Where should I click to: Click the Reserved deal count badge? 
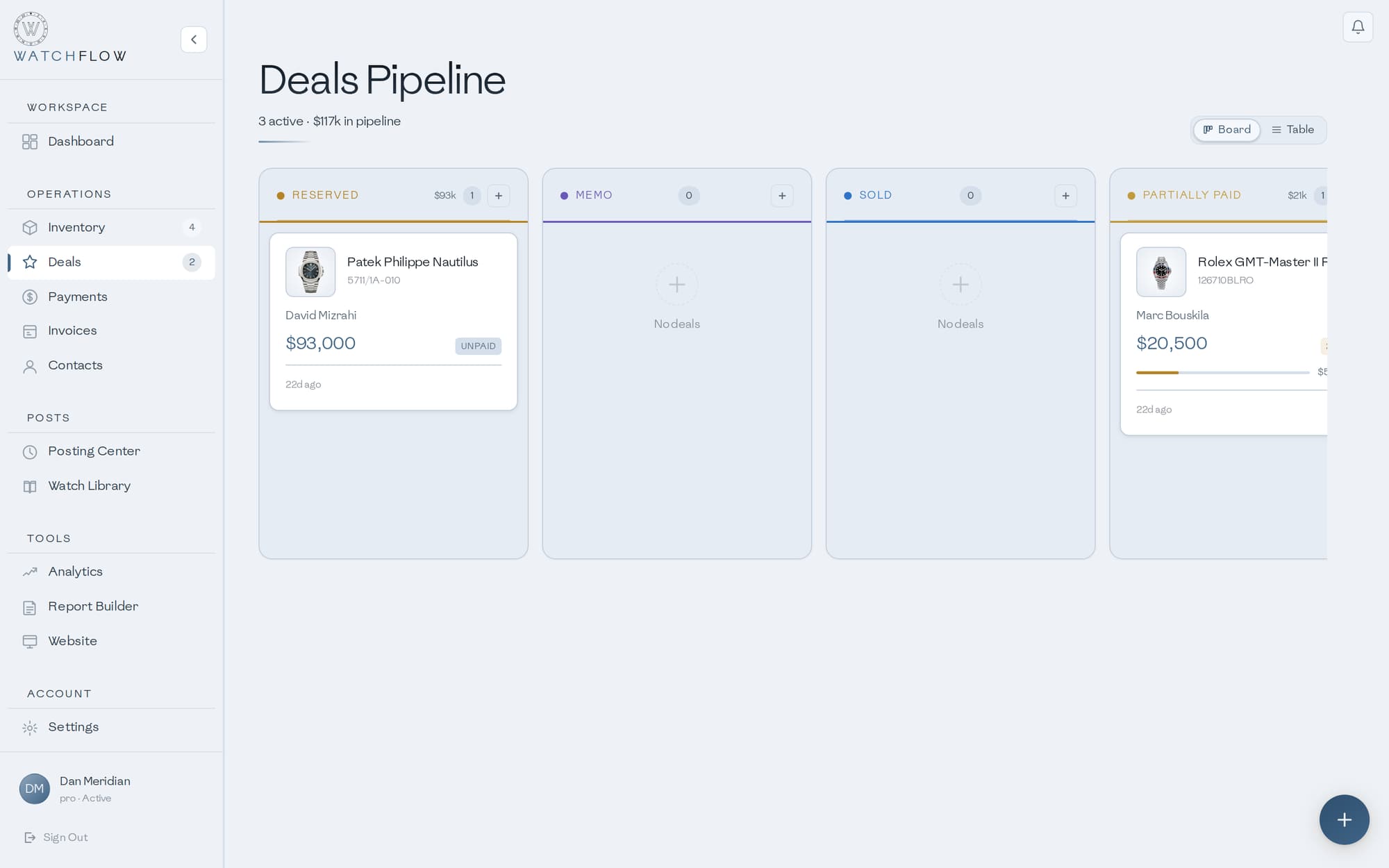[472, 196]
